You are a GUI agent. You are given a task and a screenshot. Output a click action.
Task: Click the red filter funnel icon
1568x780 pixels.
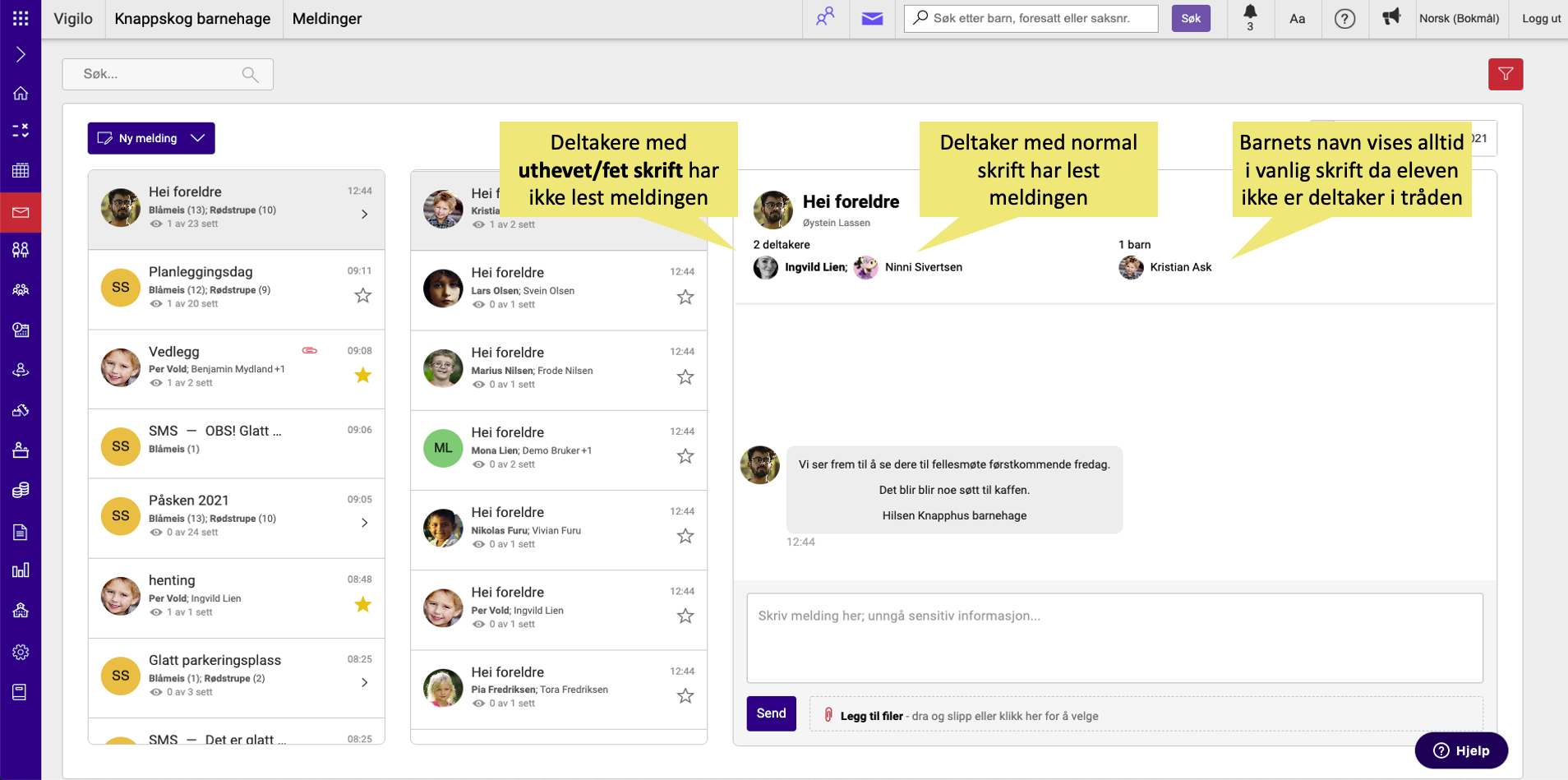tap(1505, 74)
